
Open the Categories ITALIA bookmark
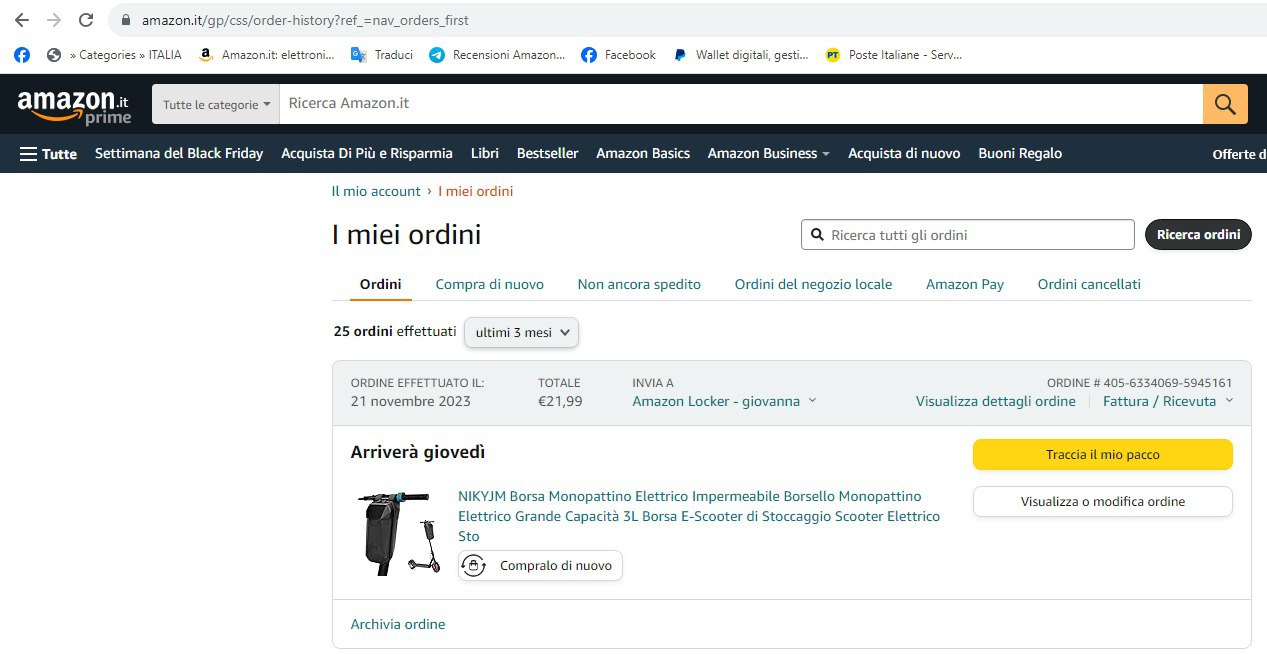[115, 55]
